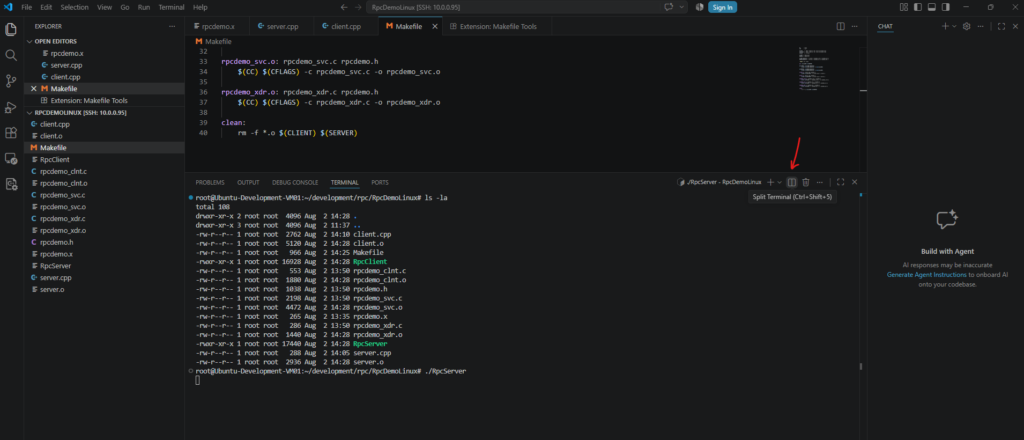Open chat panel more actions ellipsis
The image size is (1024, 440).
pyautogui.click(x=980, y=26)
